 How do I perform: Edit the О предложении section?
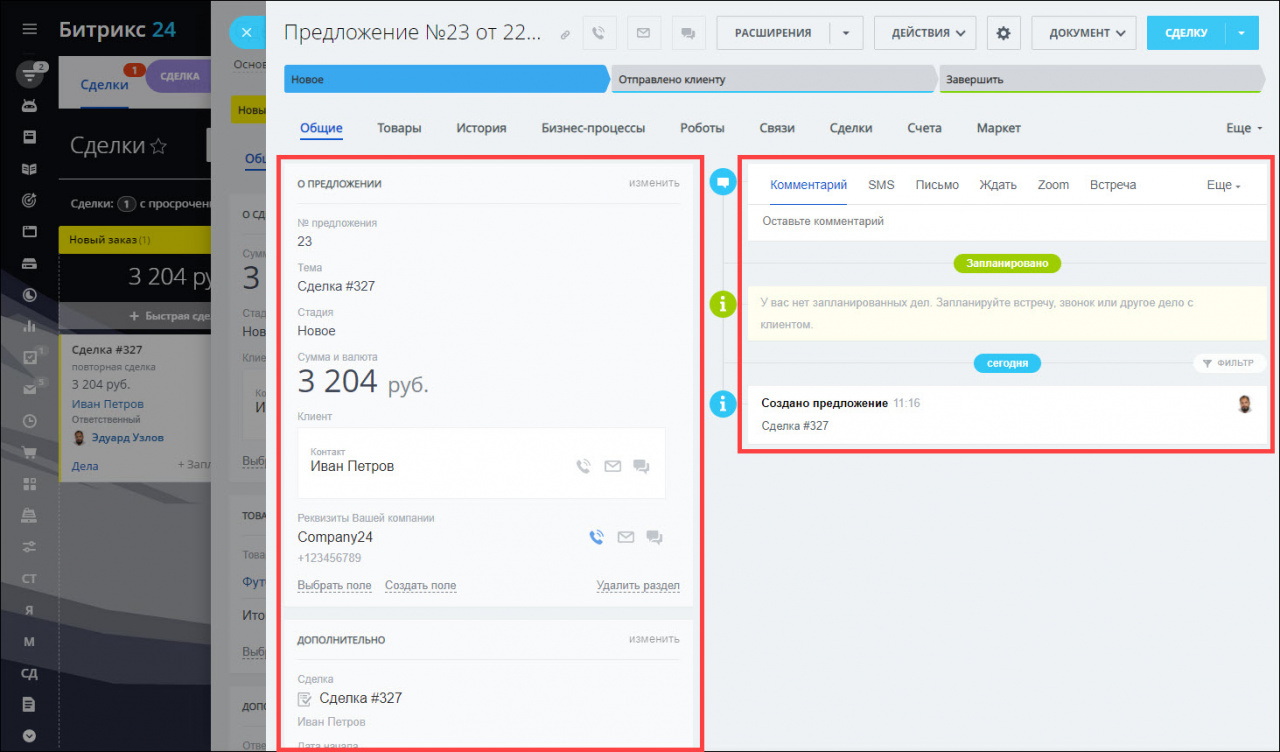click(654, 183)
